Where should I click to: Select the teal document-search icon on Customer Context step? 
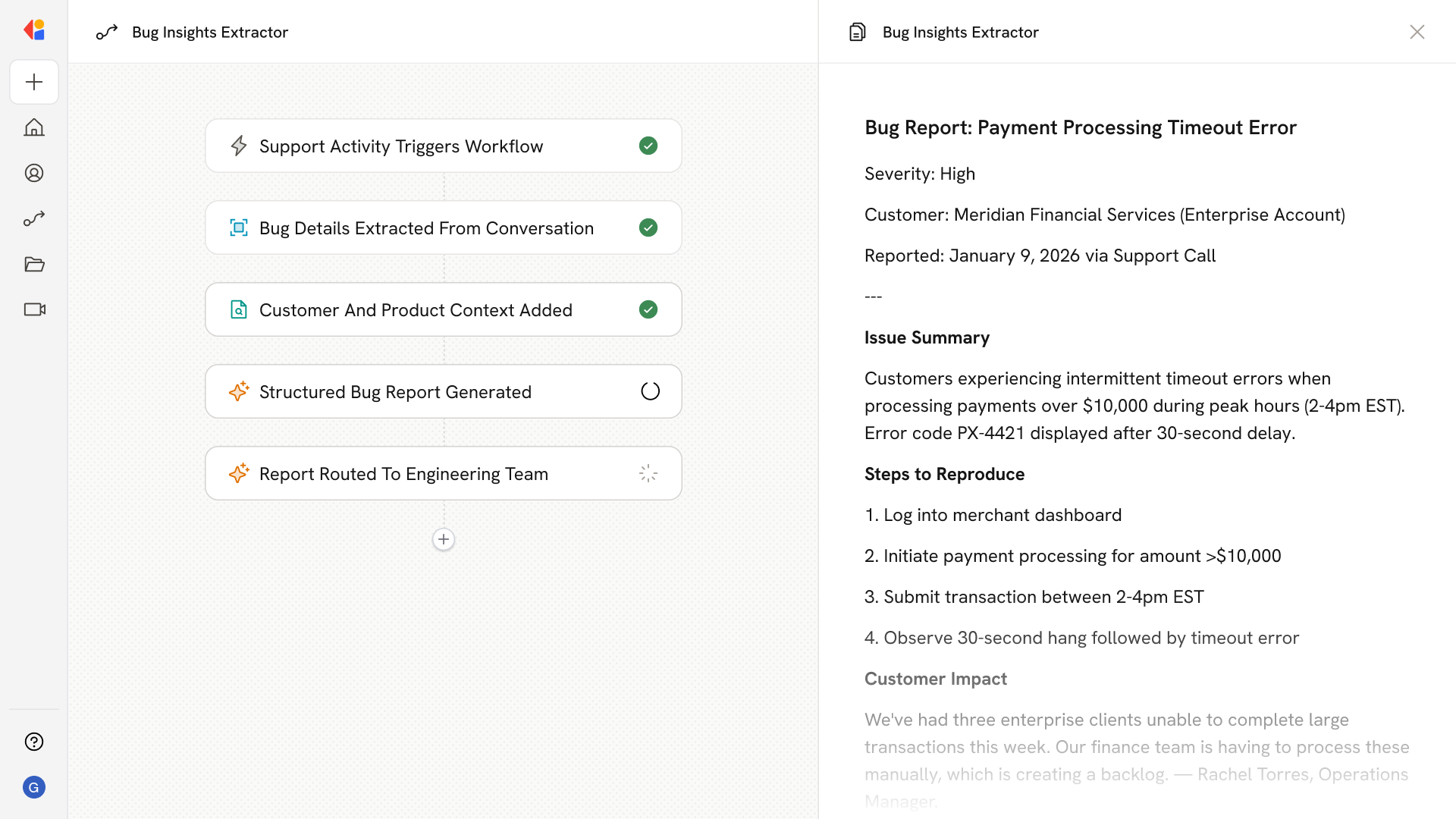click(239, 309)
